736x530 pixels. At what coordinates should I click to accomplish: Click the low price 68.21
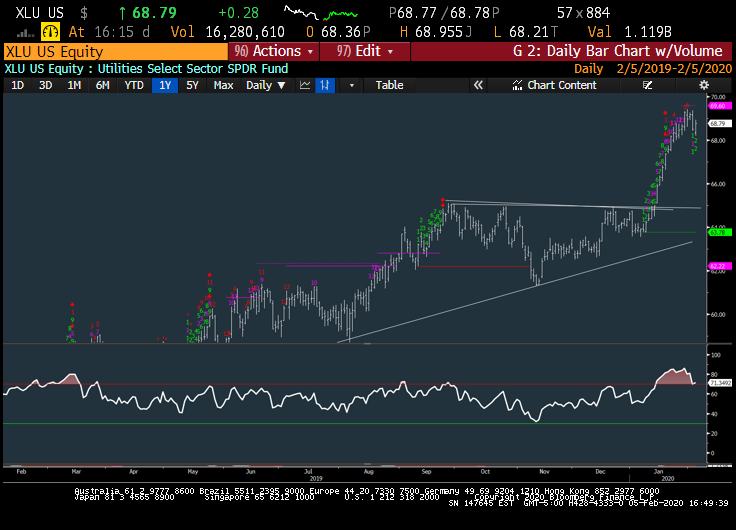pos(529,32)
